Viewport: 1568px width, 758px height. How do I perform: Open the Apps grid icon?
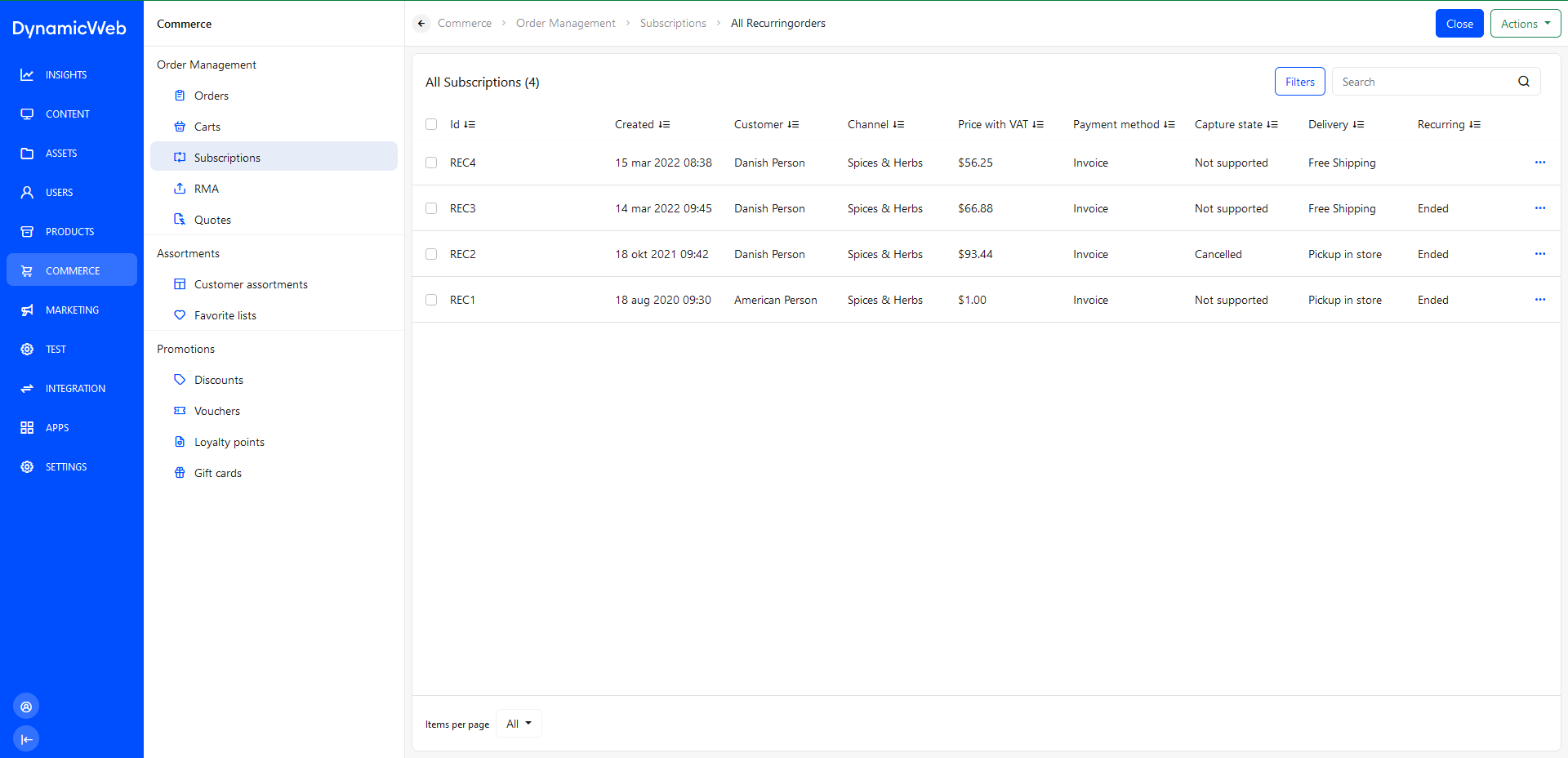[27, 427]
